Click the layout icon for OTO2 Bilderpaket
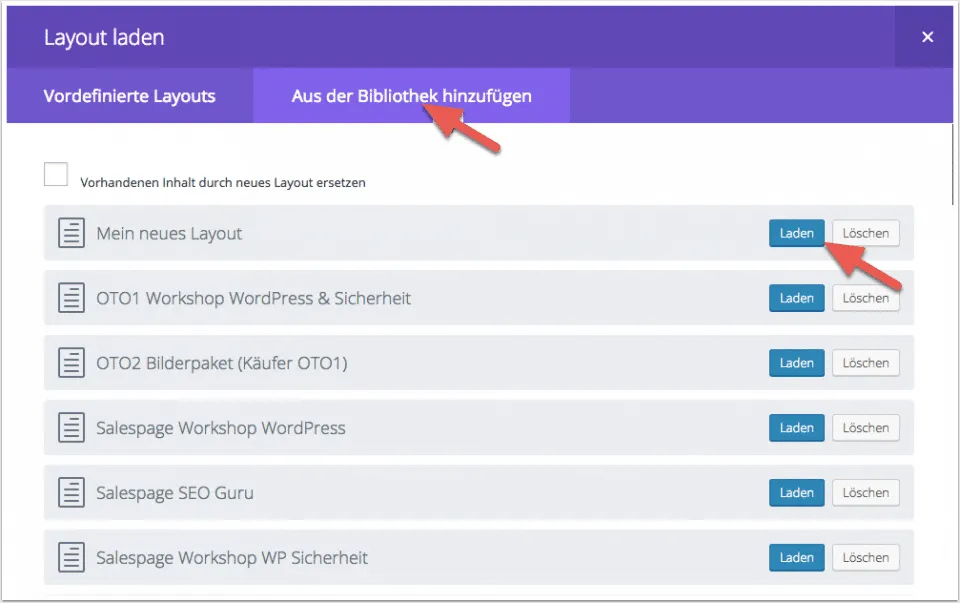 point(70,363)
